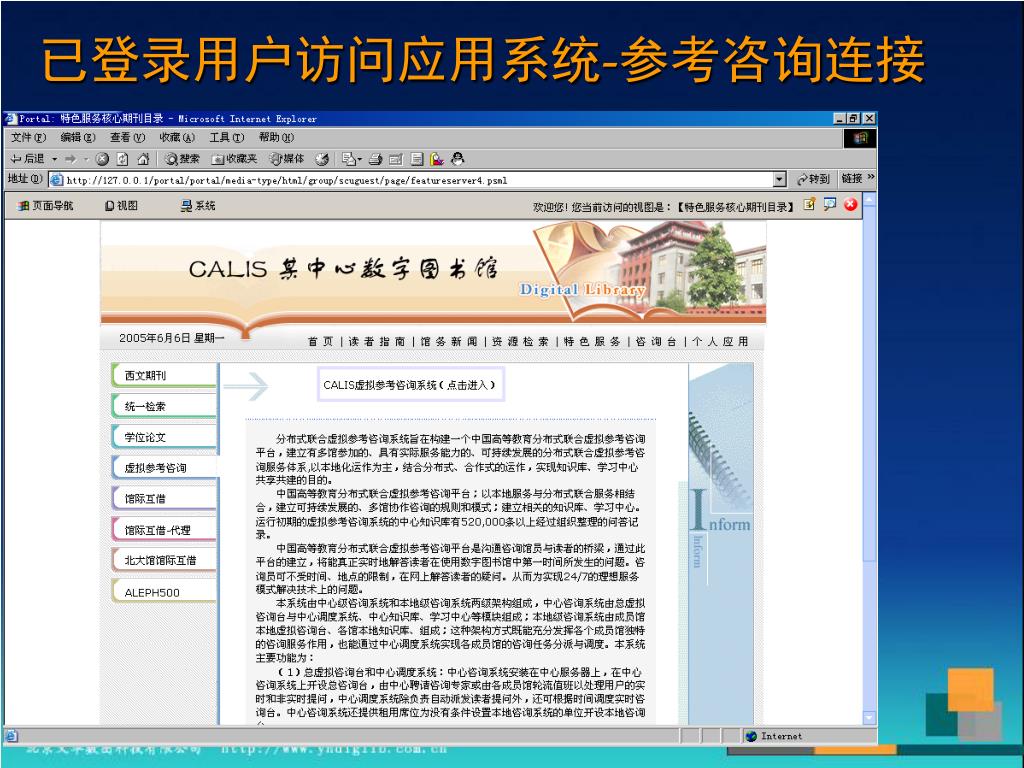Image resolution: width=1024 pixels, height=768 pixels.
Task: Open the Mail button dropdown arrow
Action: click(x=360, y=159)
